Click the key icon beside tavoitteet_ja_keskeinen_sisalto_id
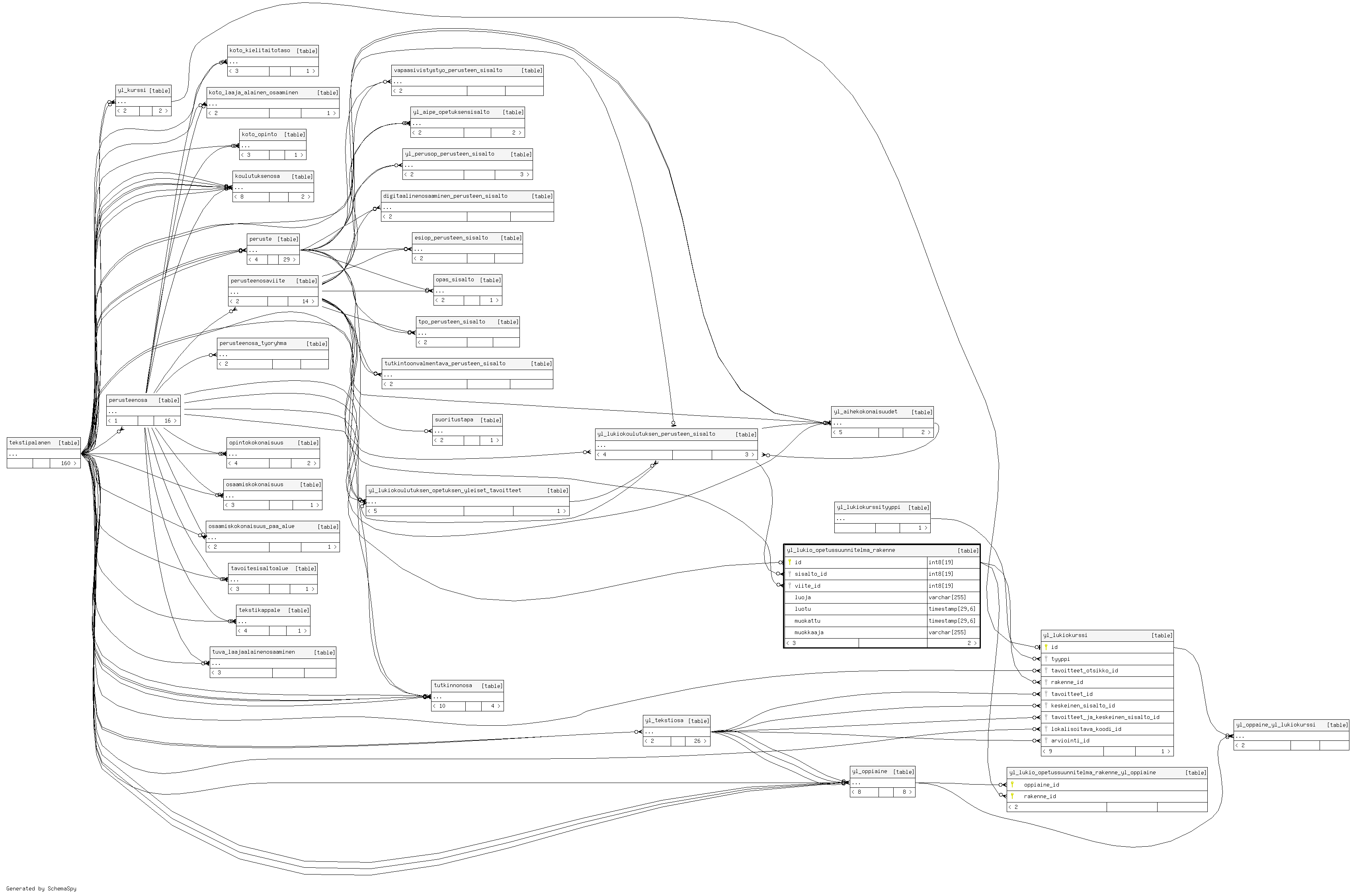Screen dimensions: 1355x896 (1046, 717)
